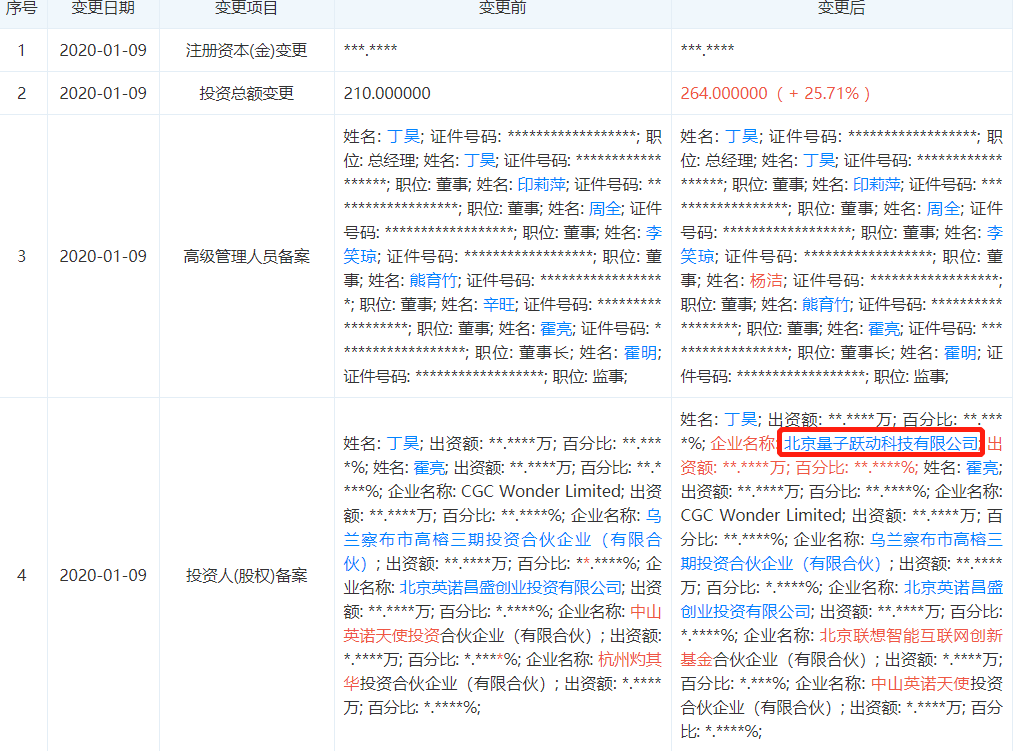Select the 264.000000 (+25.71%) value

coord(775,93)
